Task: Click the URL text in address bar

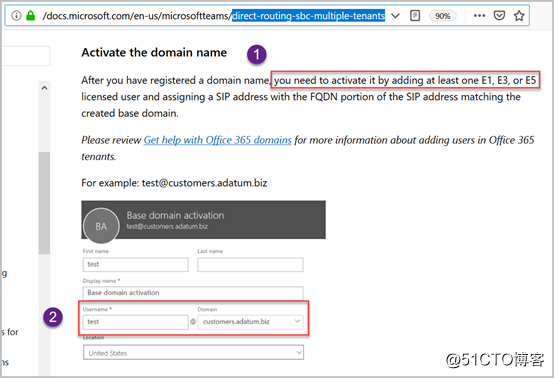Action: click(x=213, y=16)
